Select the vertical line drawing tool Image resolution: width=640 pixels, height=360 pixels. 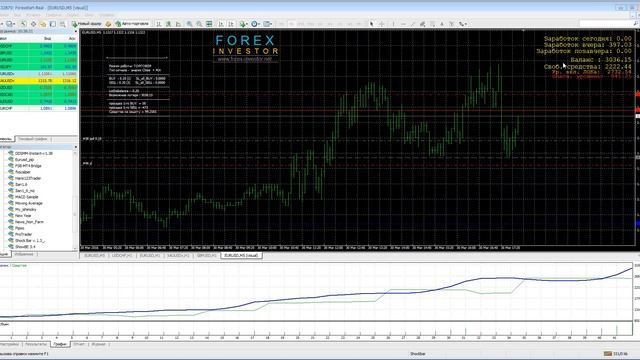(x=393, y=24)
